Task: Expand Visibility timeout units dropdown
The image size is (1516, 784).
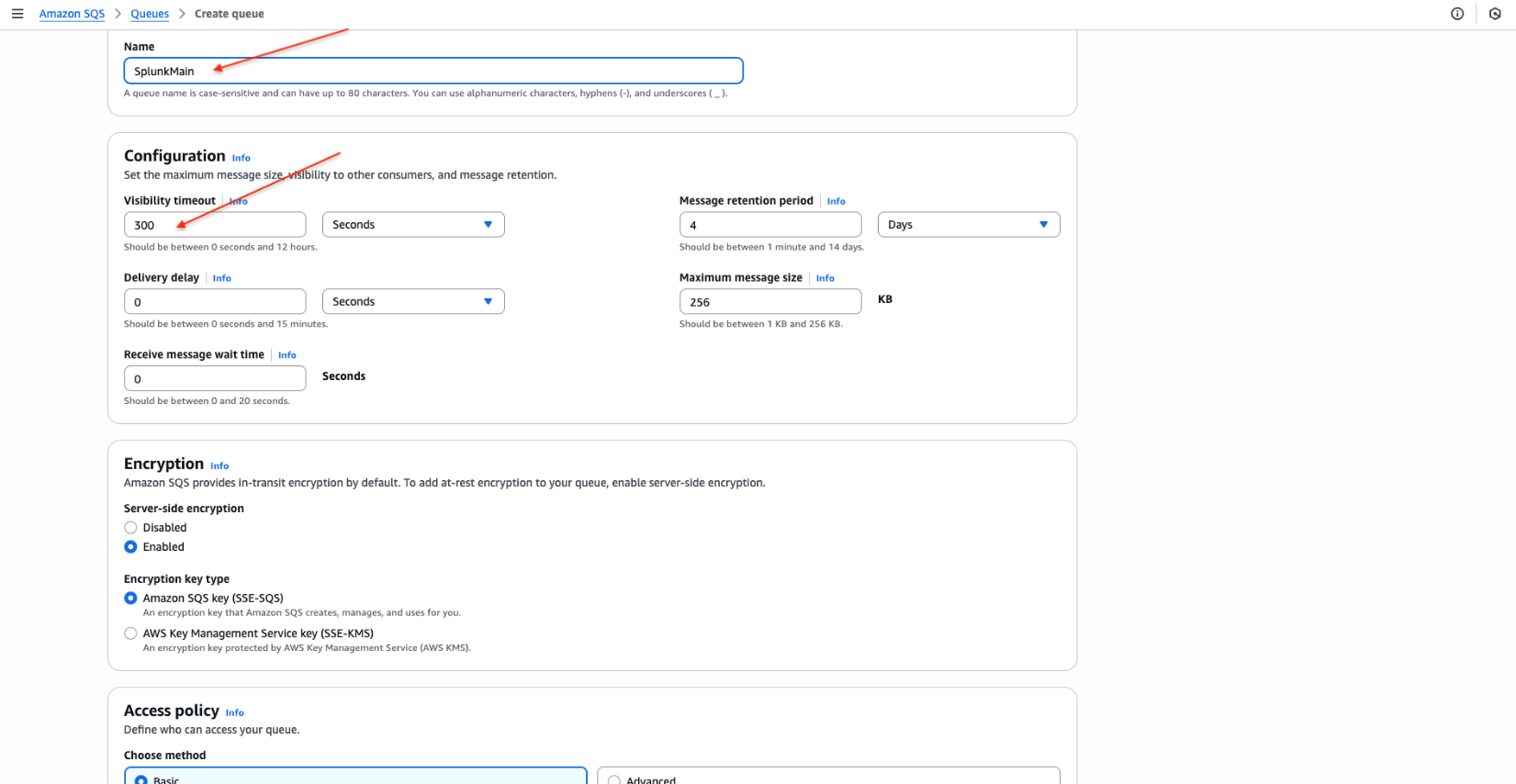Action: click(x=412, y=225)
